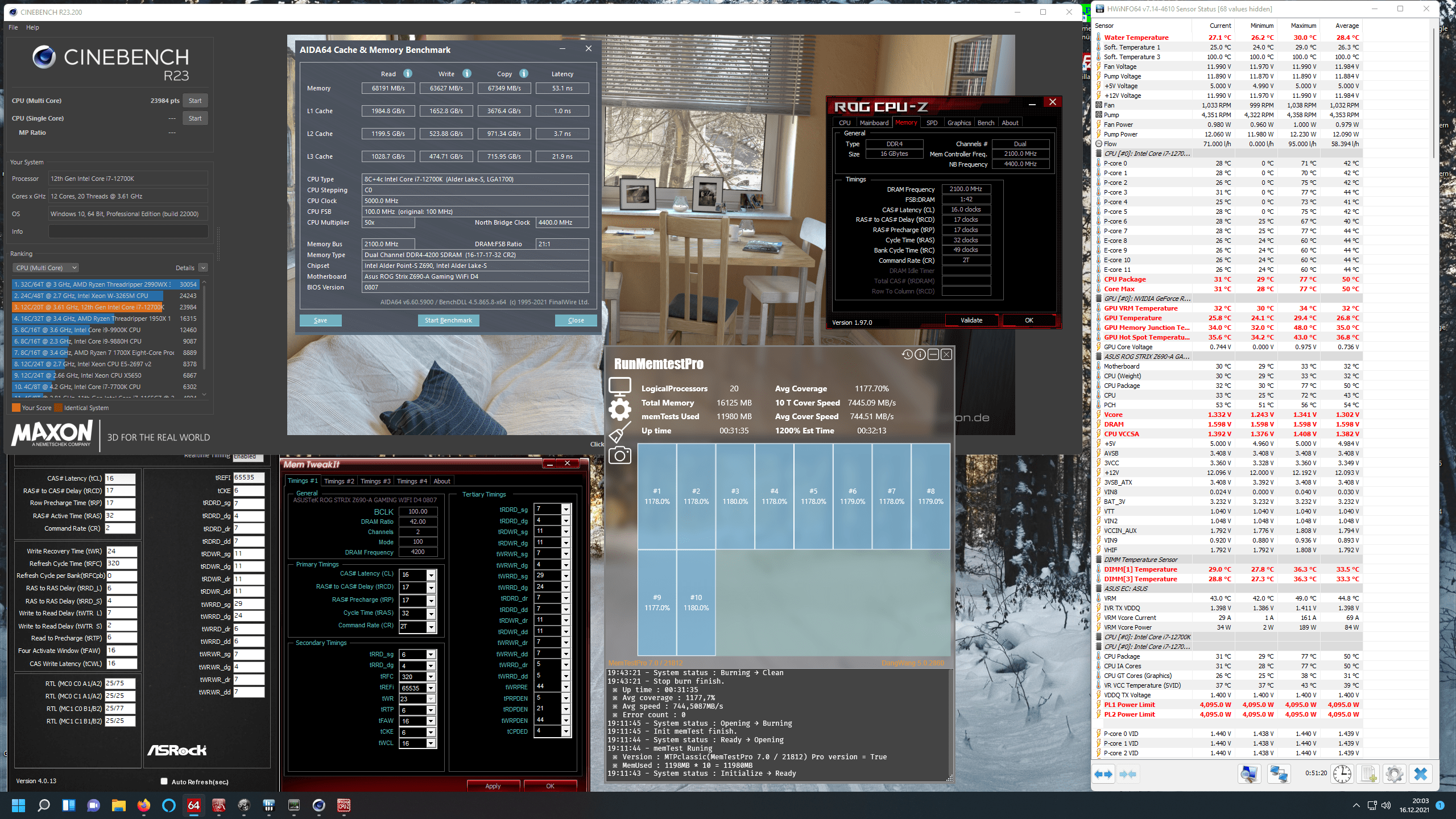The height and width of the screenshot is (819, 1456).
Task: Collapse the CPU Package sensor row icon
Action: [1099, 279]
